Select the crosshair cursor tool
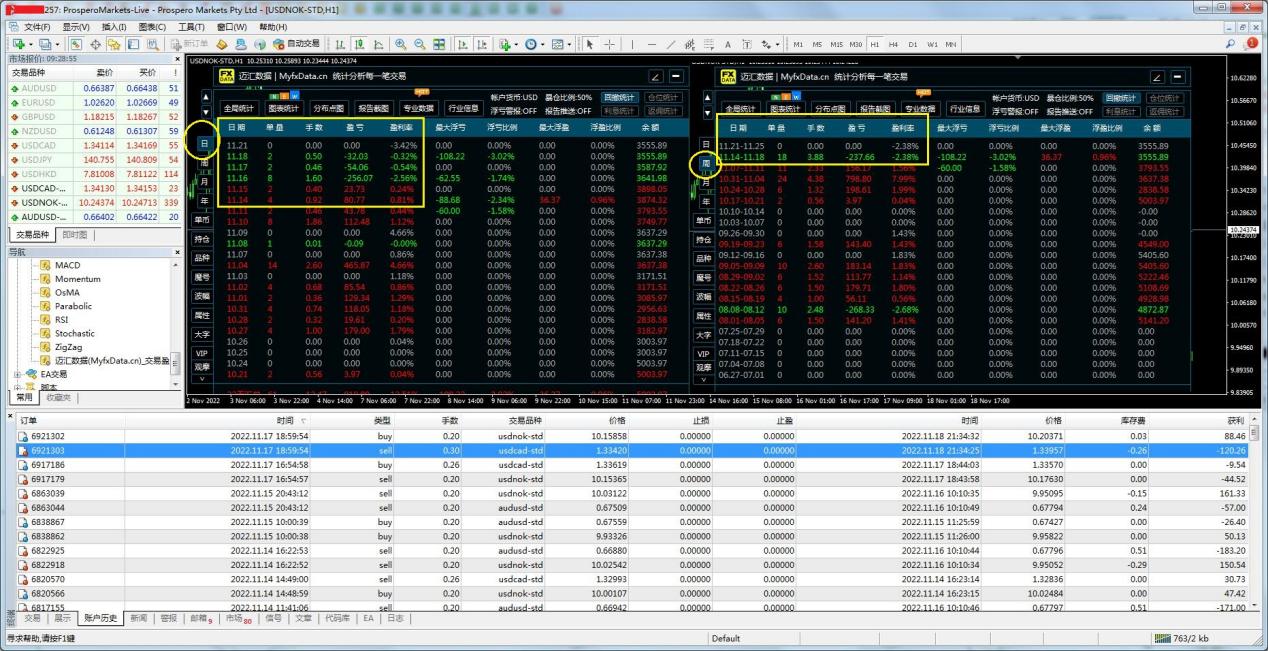Viewport: 1268px width, 651px height. (x=610, y=44)
